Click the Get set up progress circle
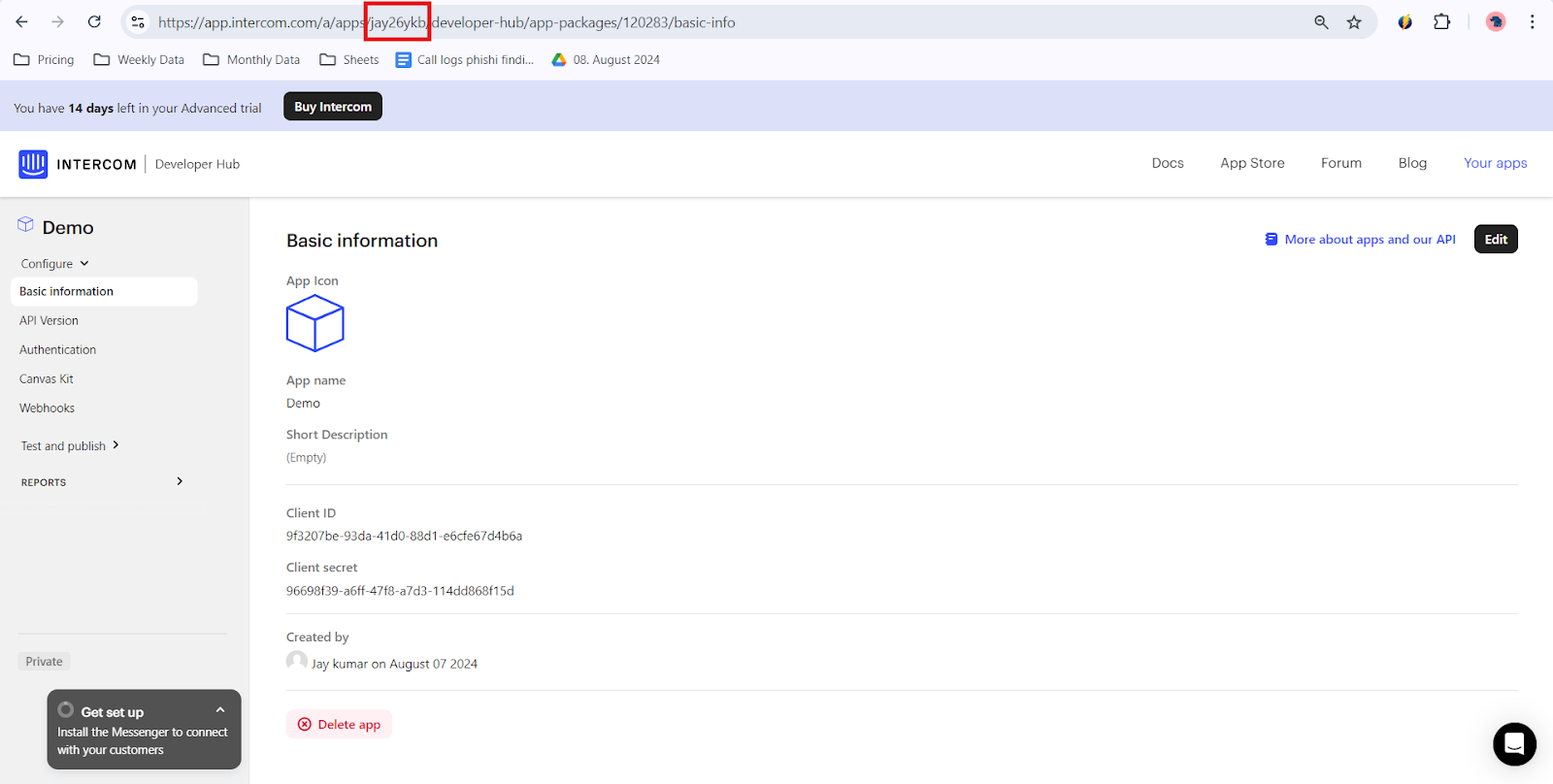This screenshot has height=784, width=1553. [x=66, y=710]
